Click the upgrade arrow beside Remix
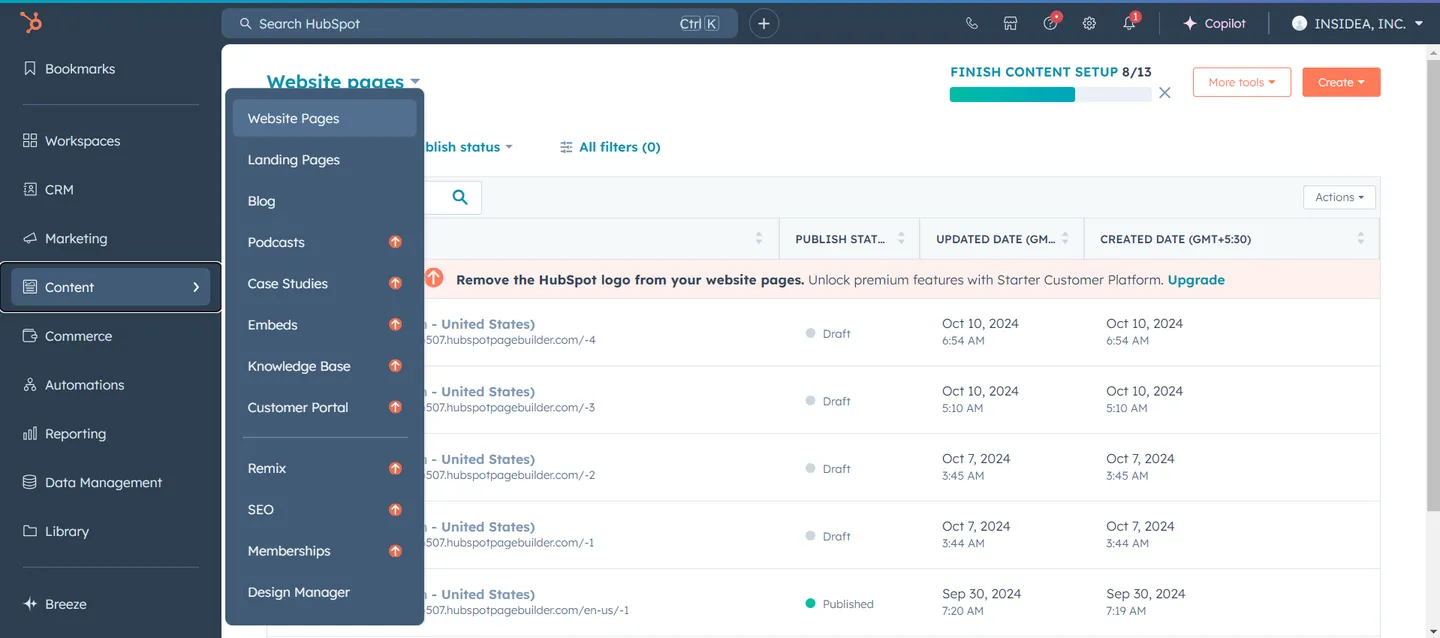 (x=395, y=468)
